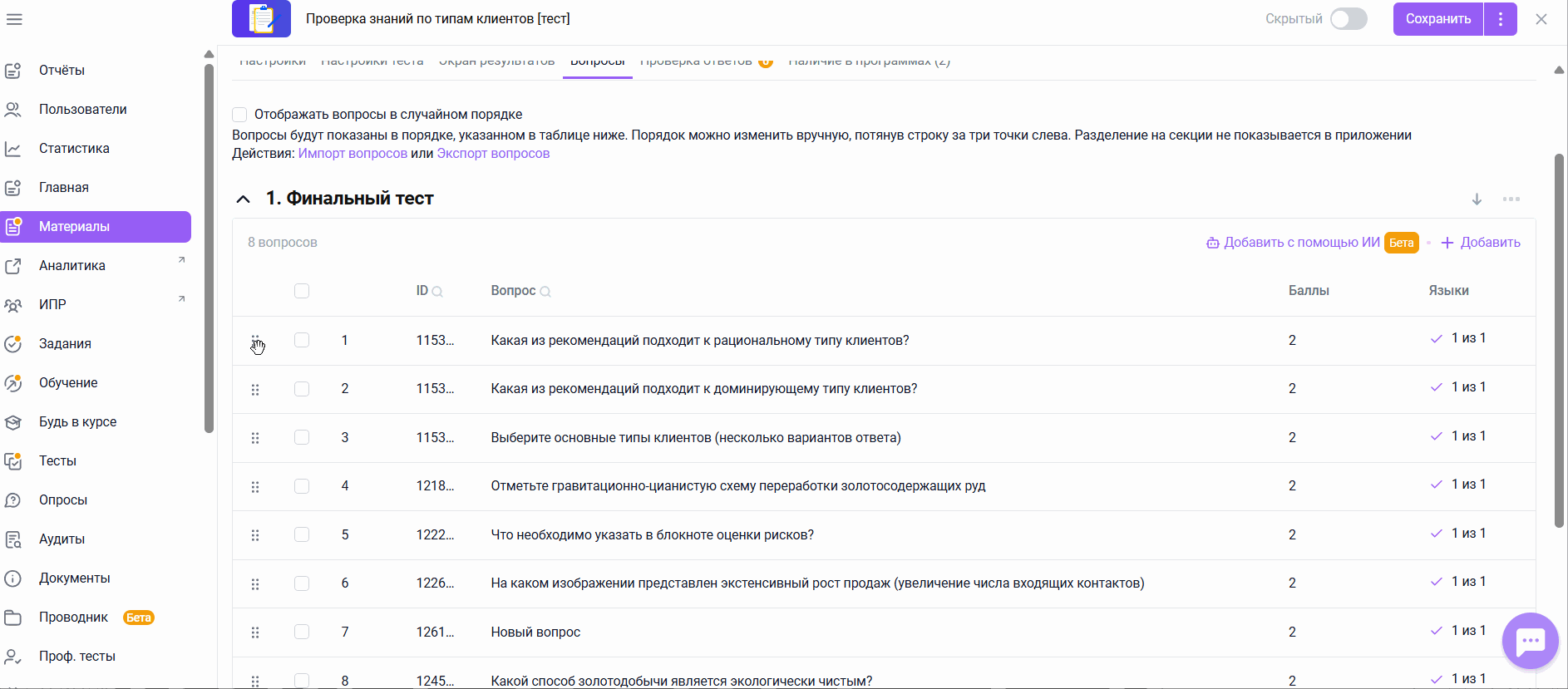
Task: Click the Добавить button
Action: 1481,243
